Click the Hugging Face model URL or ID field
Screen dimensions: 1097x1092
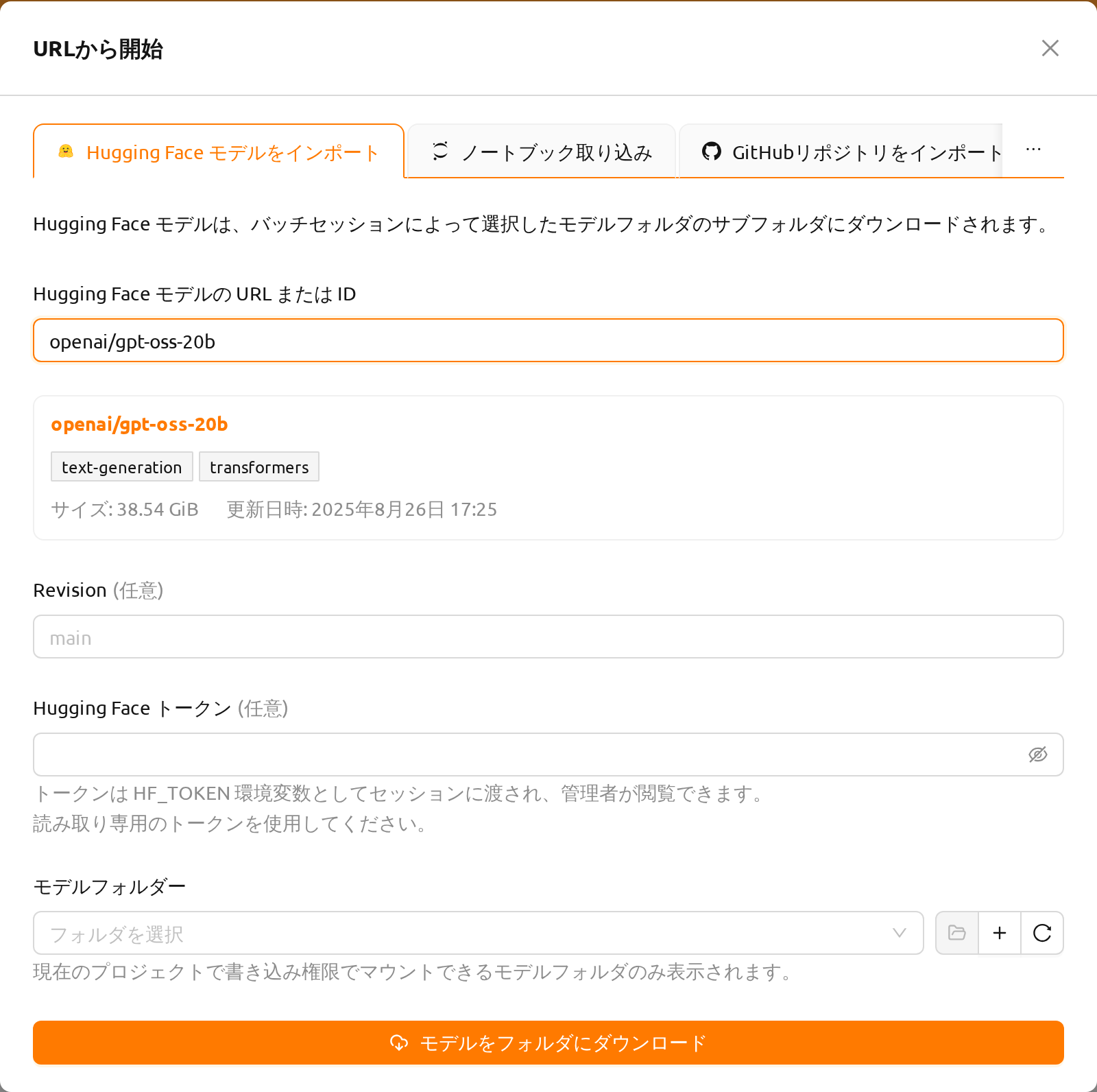pyautogui.click(x=548, y=341)
